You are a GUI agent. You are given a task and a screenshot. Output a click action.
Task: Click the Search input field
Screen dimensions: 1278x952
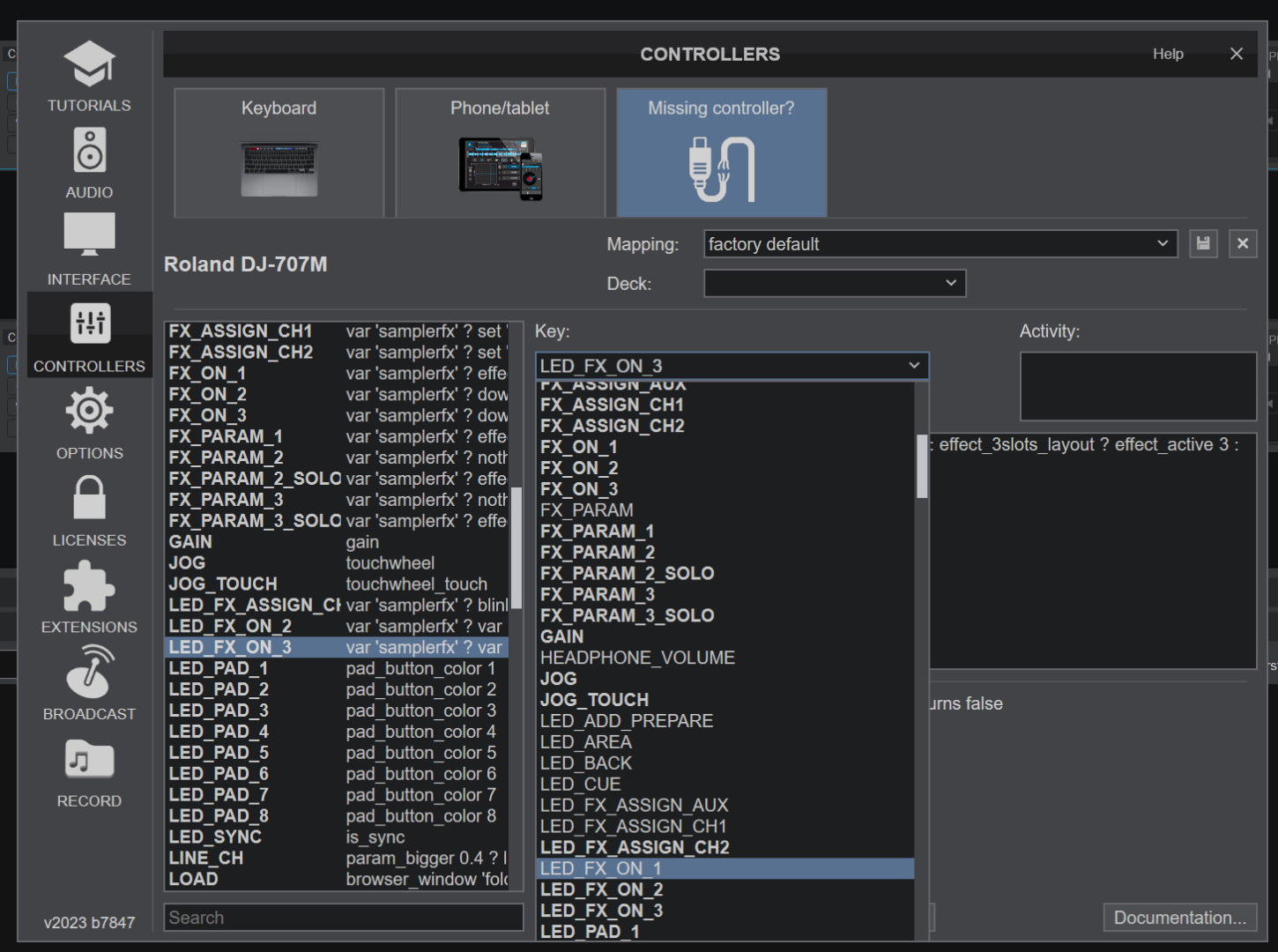[344, 918]
